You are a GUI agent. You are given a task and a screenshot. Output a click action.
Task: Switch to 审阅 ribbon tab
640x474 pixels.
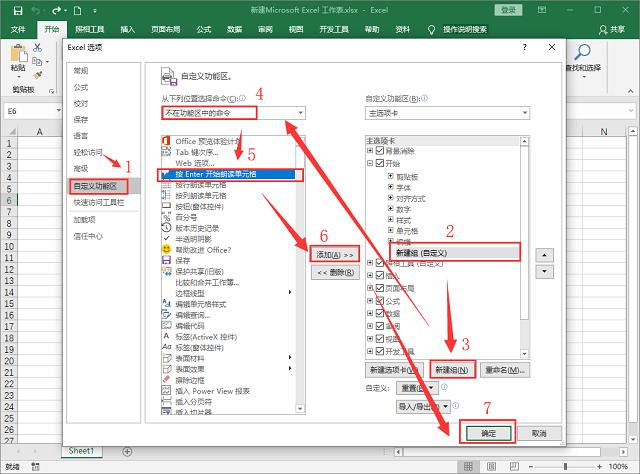click(x=265, y=29)
